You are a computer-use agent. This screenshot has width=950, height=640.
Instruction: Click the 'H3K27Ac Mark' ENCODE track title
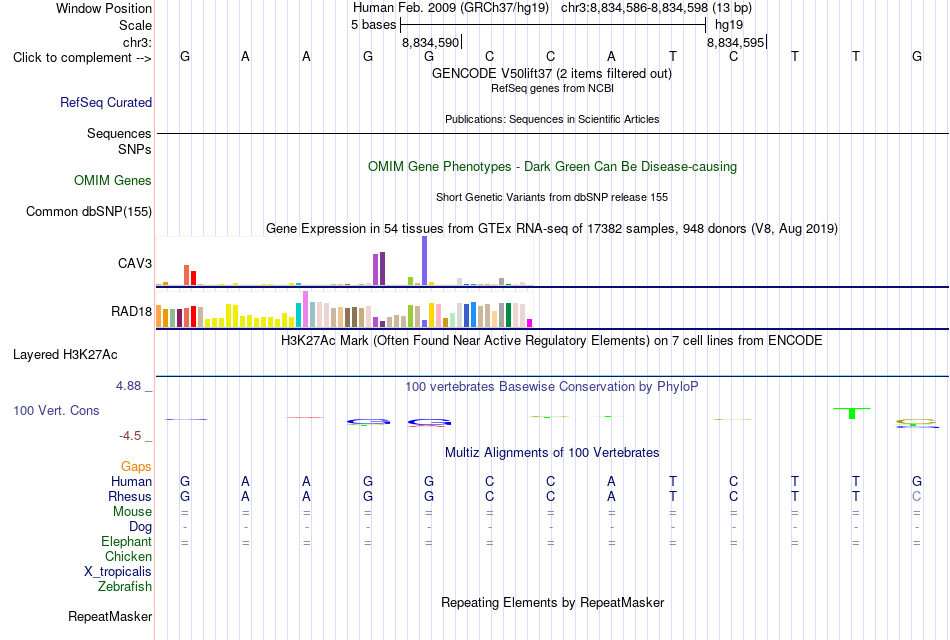[552, 341]
